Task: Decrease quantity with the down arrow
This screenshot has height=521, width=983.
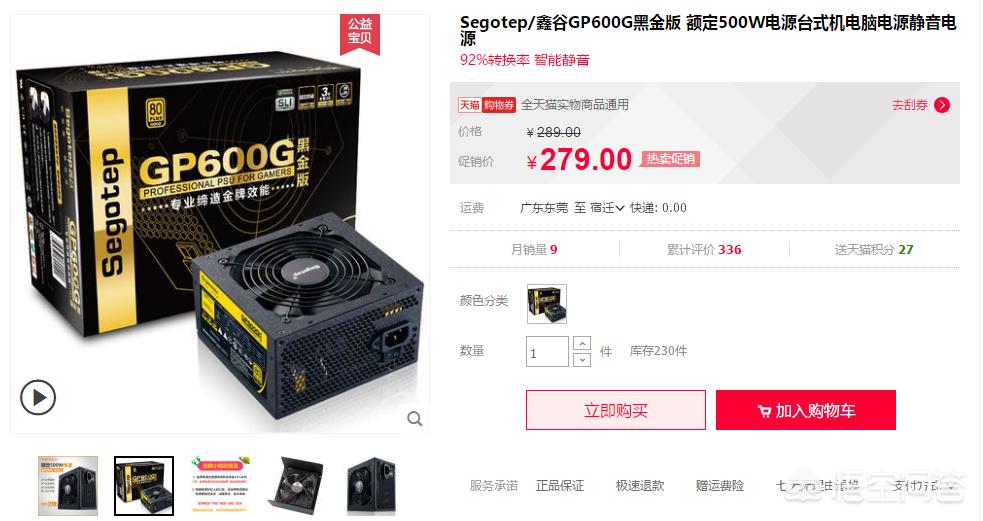Action: click(x=582, y=359)
